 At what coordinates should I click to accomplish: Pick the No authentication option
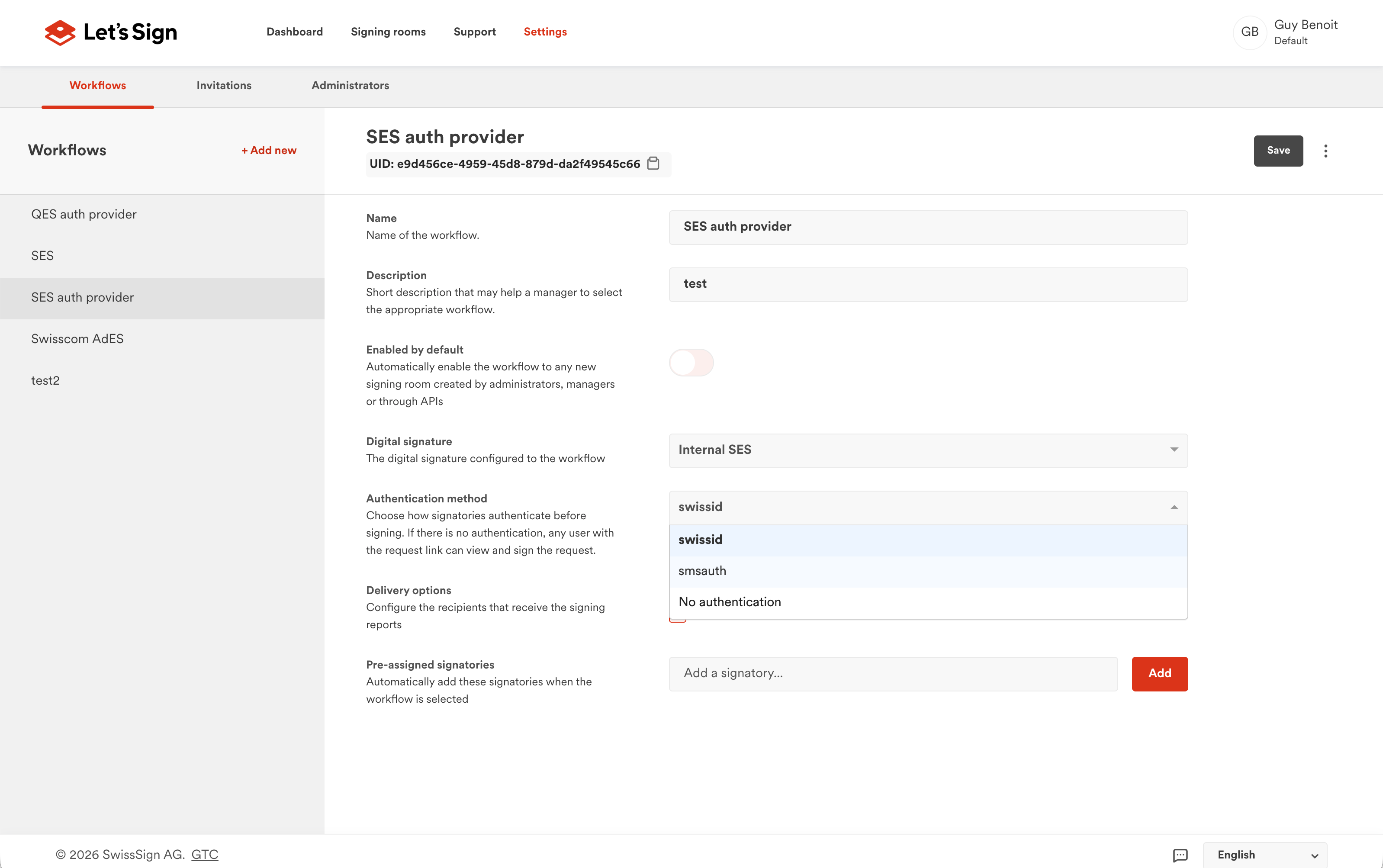tap(928, 602)
